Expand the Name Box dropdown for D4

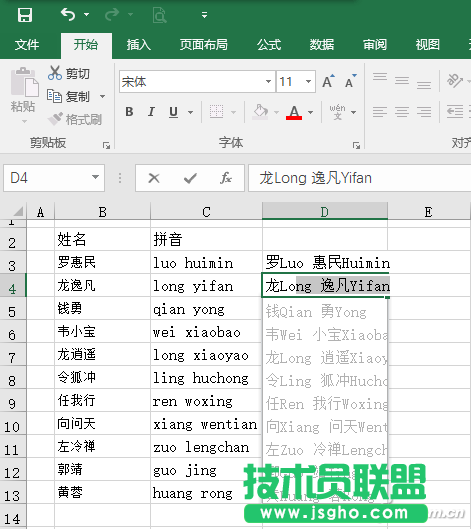pyautogui.click(x=95, y=177)
